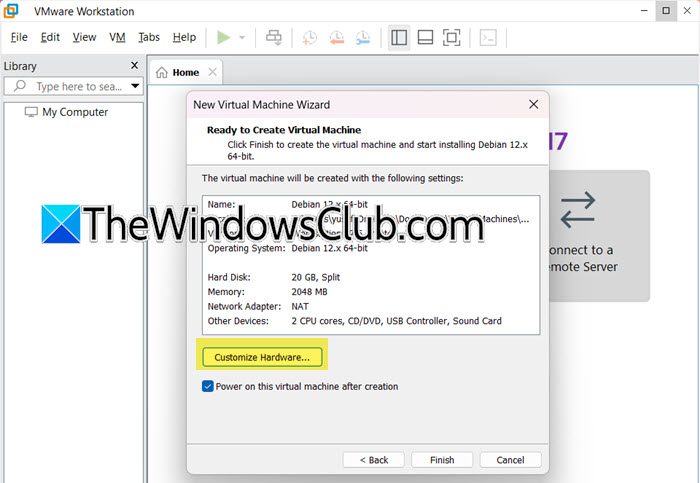Viewport: 700px width, 483px height.
Task: Toggle the Library sidebar view icon
Action: pyautogui.click(x=399, y=37)
